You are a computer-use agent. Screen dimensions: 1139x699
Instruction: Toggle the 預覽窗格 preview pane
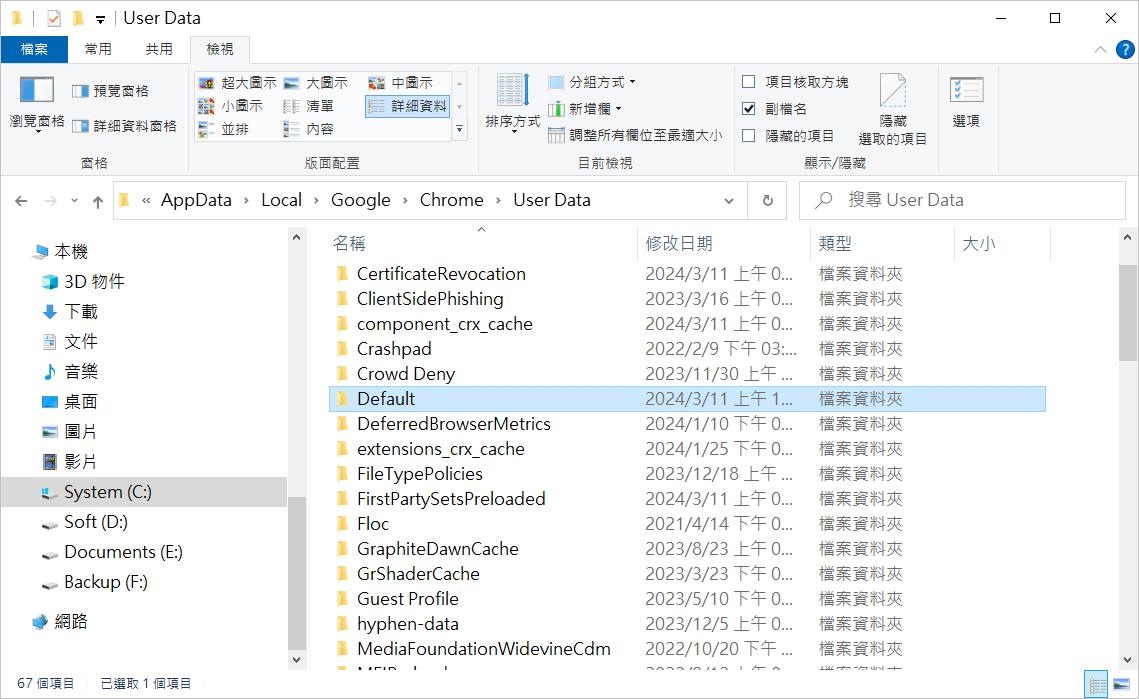tap(110, 91)
